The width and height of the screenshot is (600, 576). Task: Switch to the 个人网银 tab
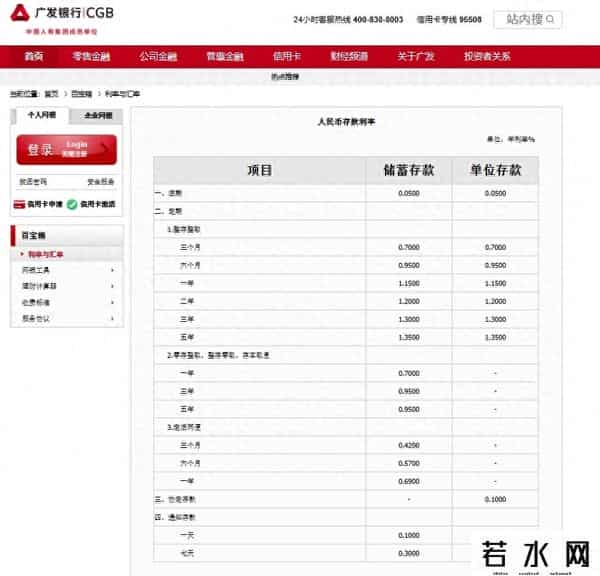coord(42,115)
